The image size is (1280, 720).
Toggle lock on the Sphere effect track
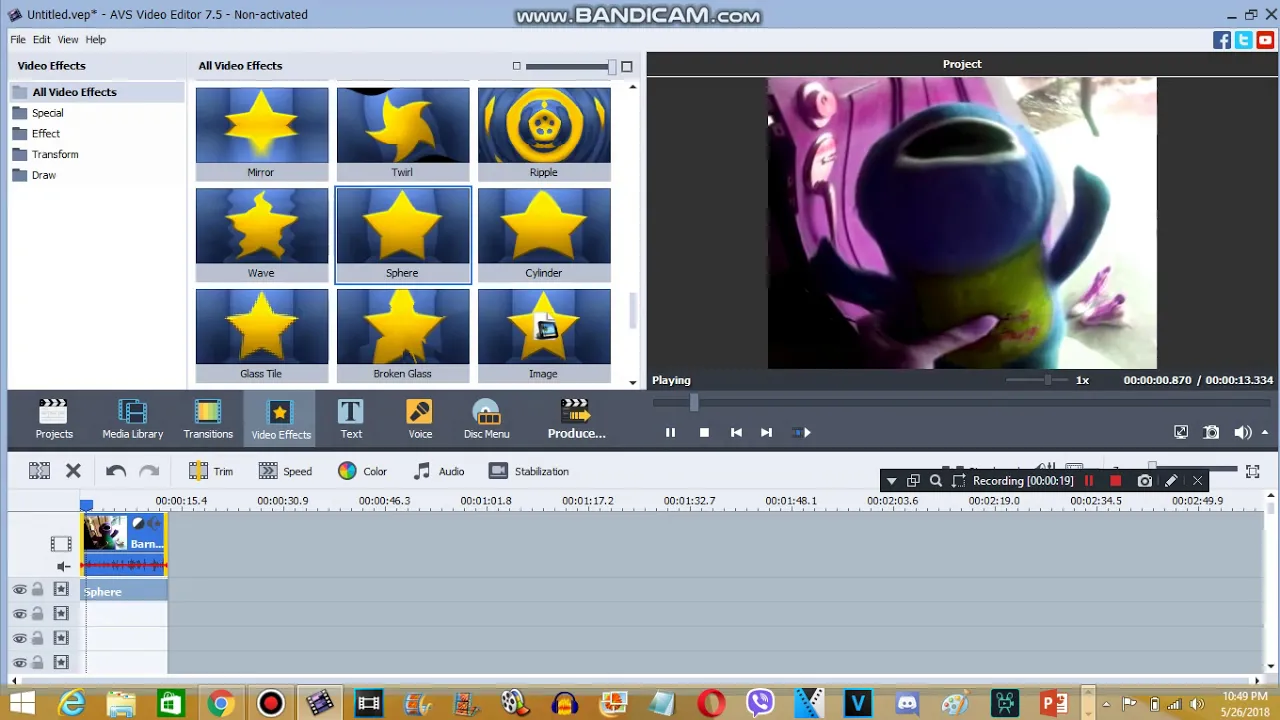[38, 590]
